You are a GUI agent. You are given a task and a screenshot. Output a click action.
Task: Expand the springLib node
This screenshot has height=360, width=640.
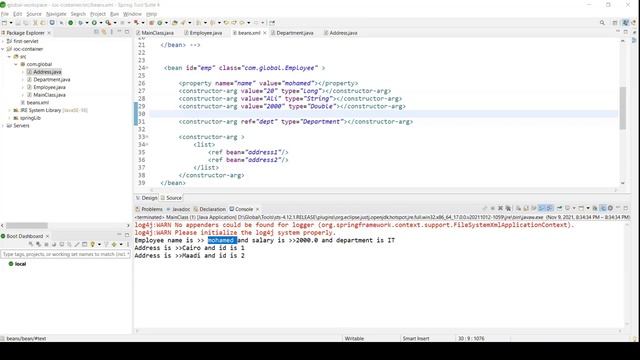pos(10,118)
